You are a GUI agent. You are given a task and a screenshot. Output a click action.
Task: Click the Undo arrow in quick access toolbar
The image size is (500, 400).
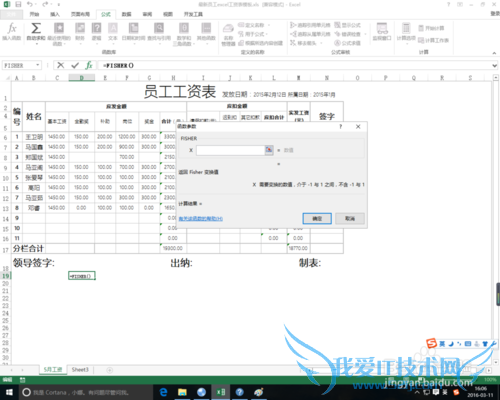(x=30, y=4)
